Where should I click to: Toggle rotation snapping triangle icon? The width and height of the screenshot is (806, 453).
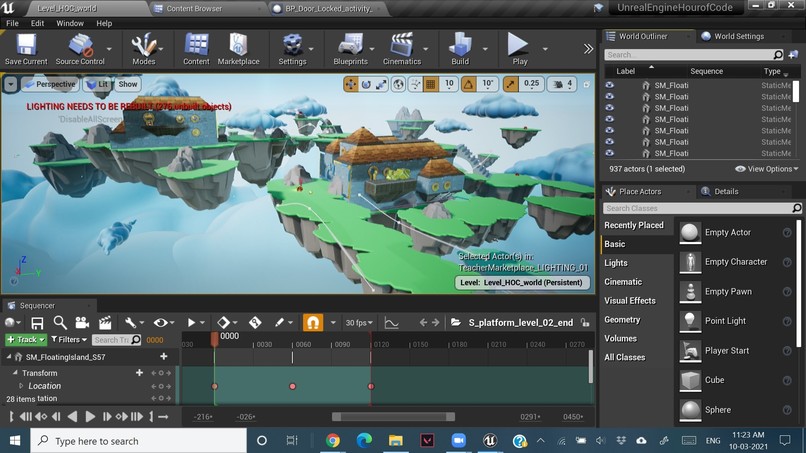point(468,84)
